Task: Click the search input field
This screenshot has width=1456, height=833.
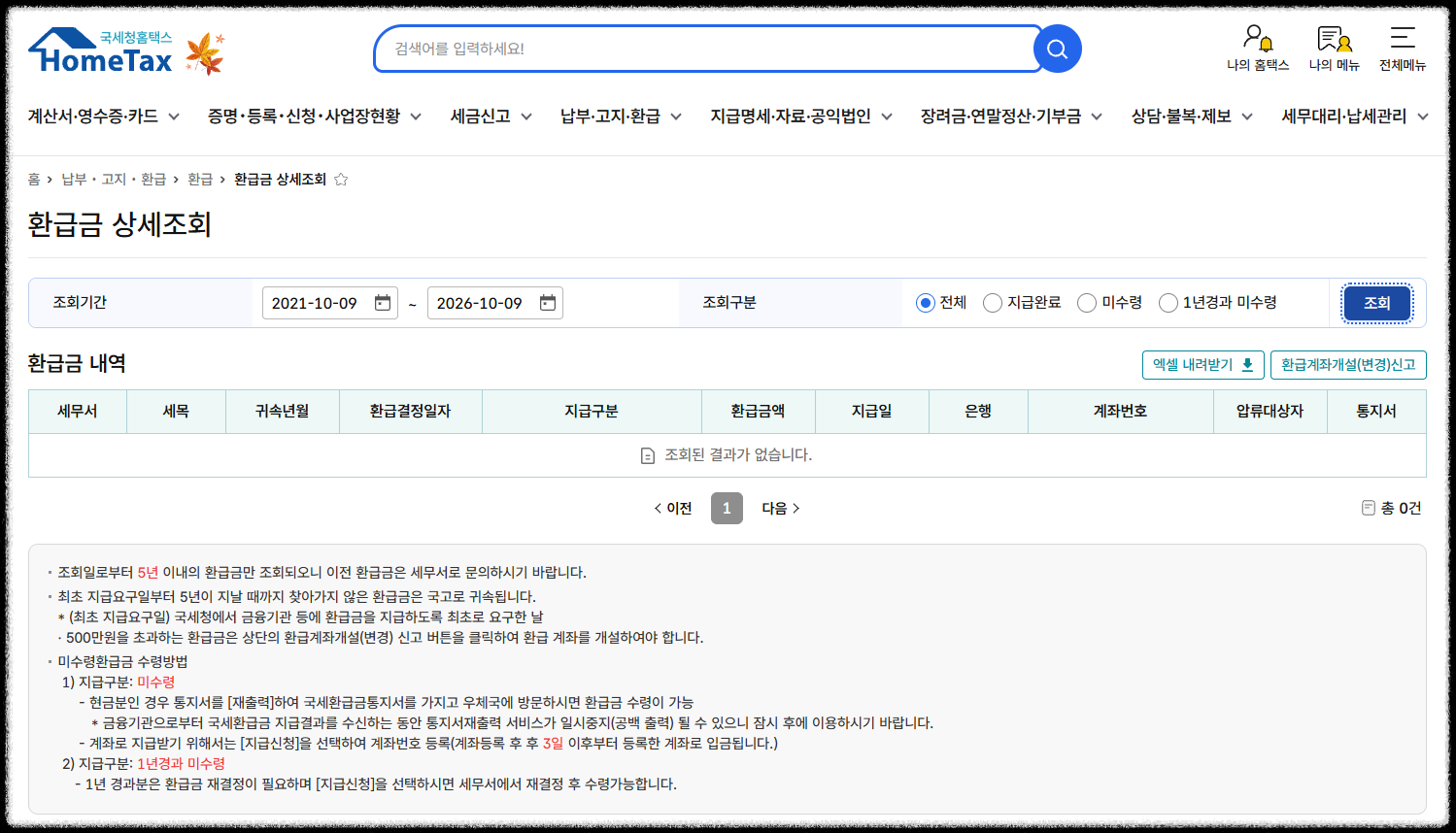Action: pos(707,49)
